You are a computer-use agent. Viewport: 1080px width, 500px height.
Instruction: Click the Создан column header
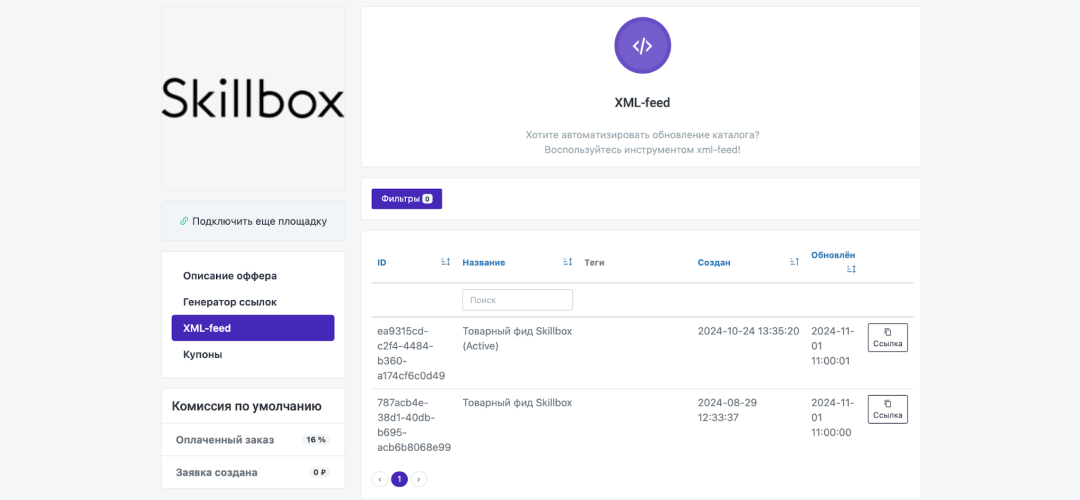714,262
